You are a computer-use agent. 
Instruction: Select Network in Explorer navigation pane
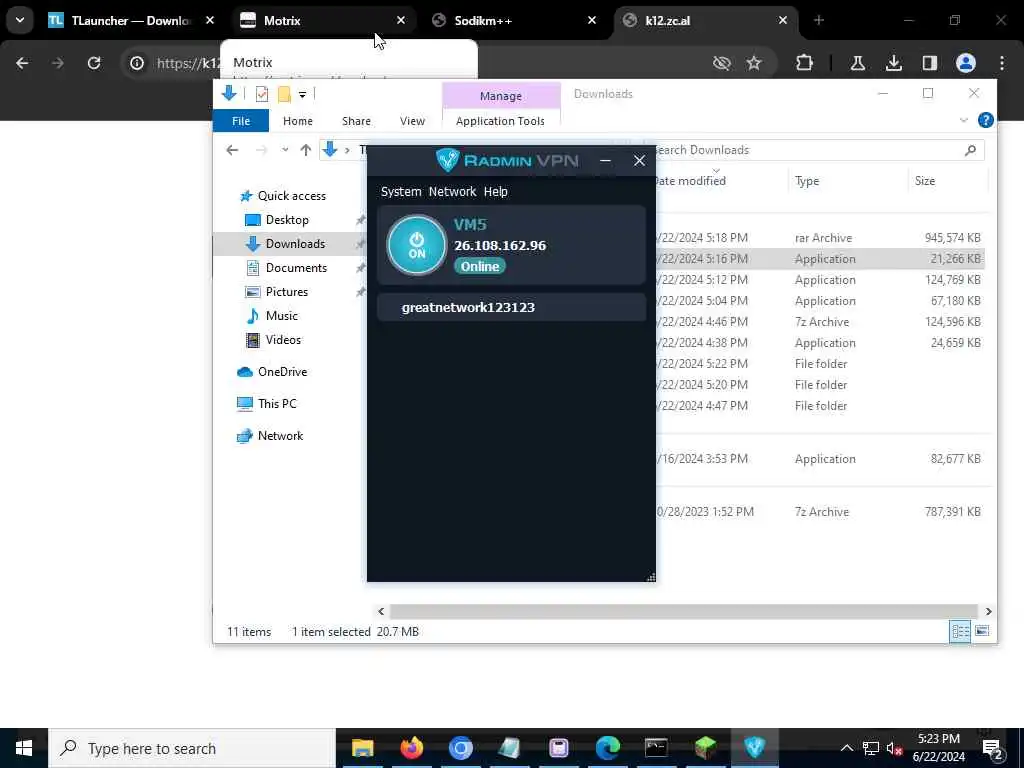270,436
